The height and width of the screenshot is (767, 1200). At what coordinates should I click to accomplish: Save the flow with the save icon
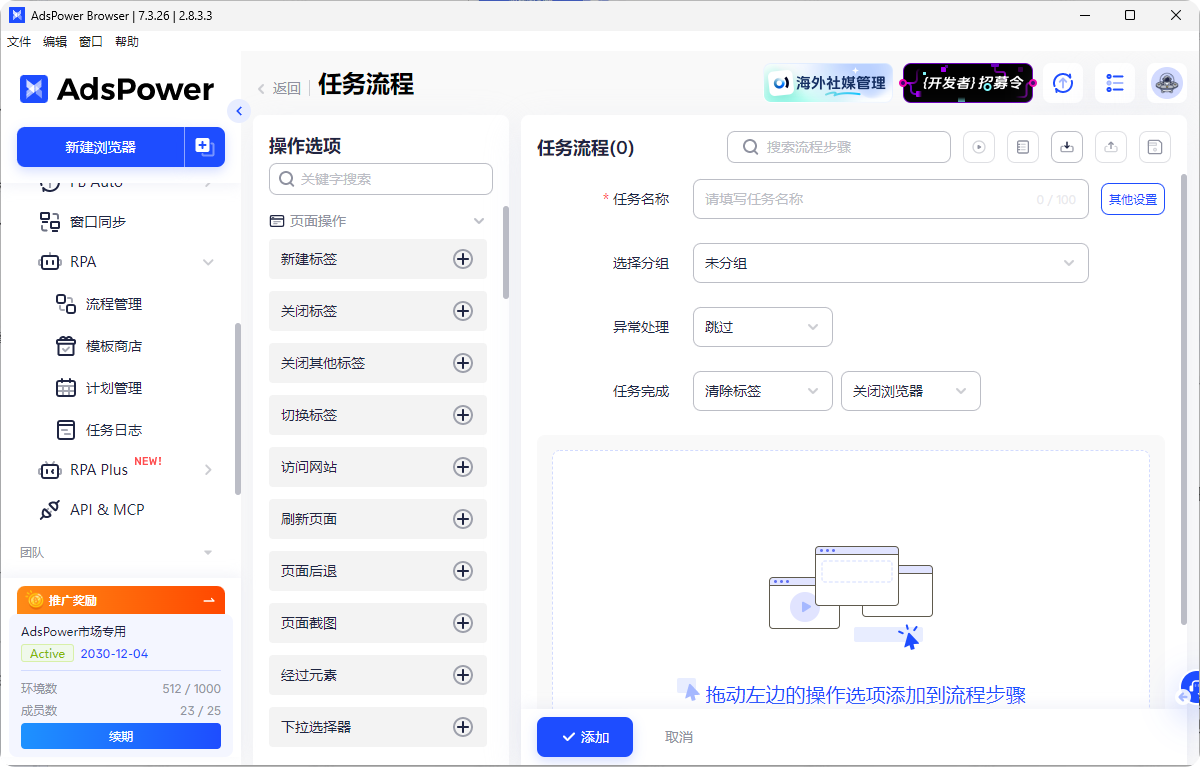click(1154, 147)
